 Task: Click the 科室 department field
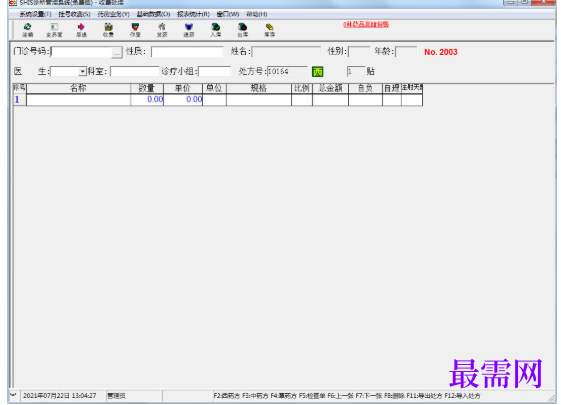135,71
